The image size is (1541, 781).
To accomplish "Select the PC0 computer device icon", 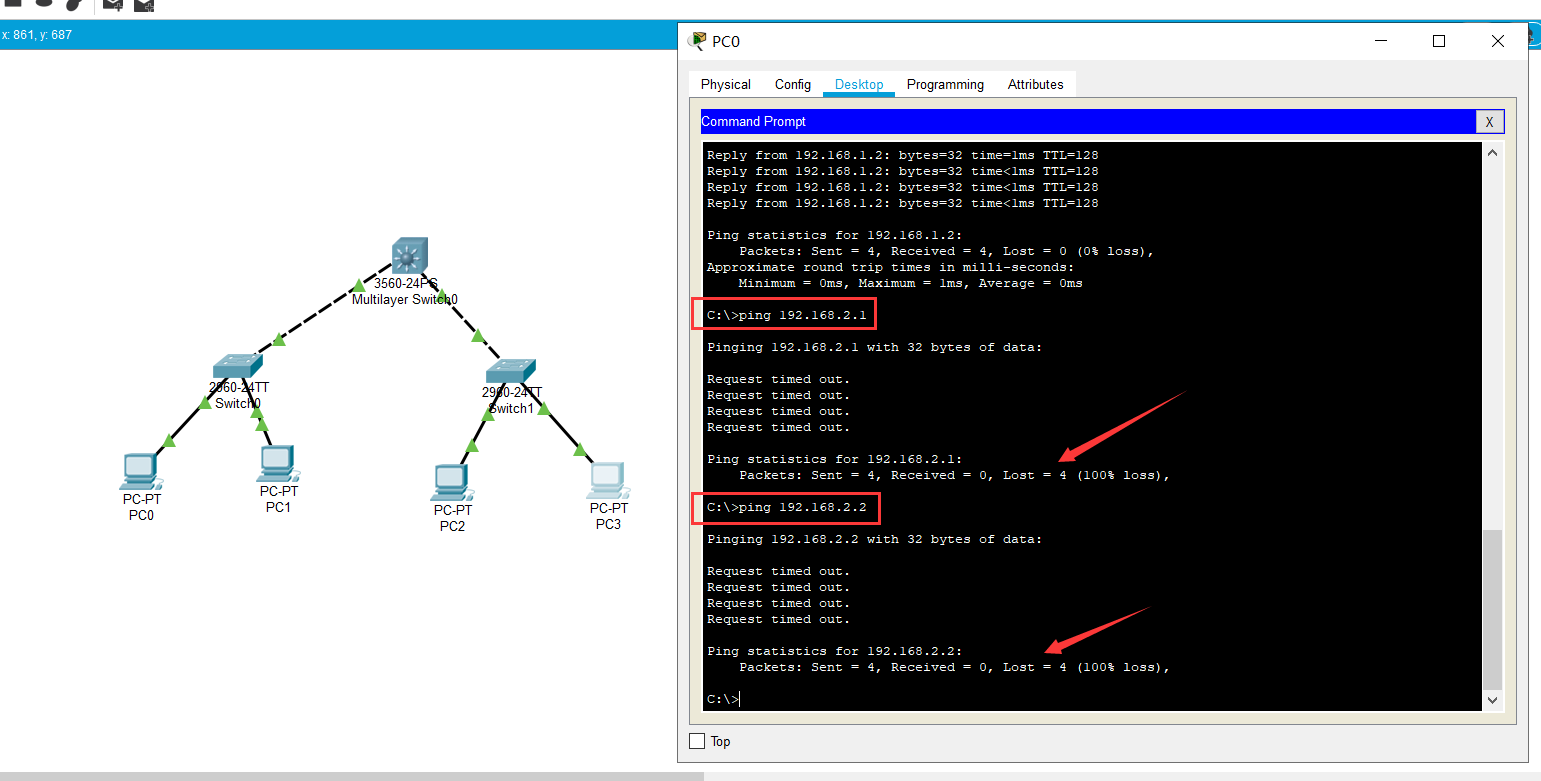I will pyautogui.click(x=141, y=473).
